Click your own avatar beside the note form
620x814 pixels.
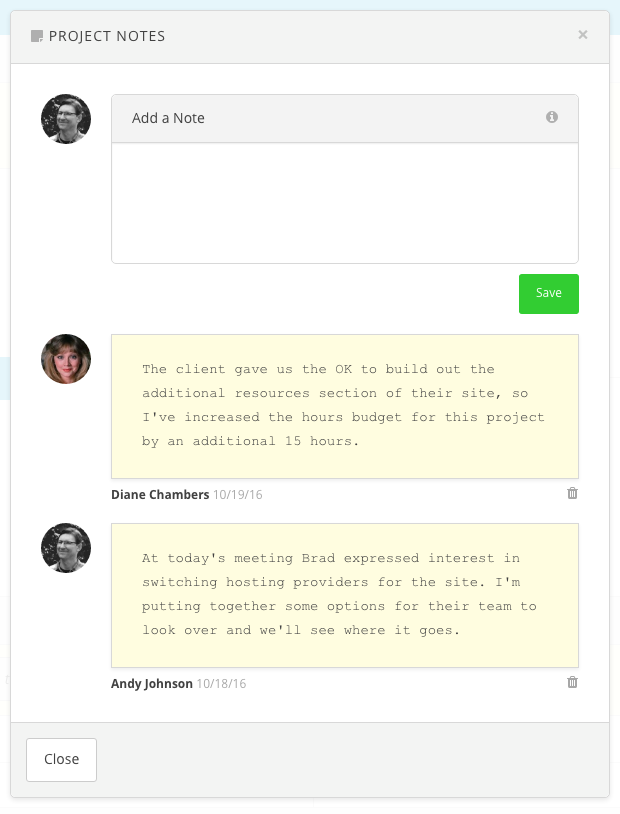[x=65, y=118]
